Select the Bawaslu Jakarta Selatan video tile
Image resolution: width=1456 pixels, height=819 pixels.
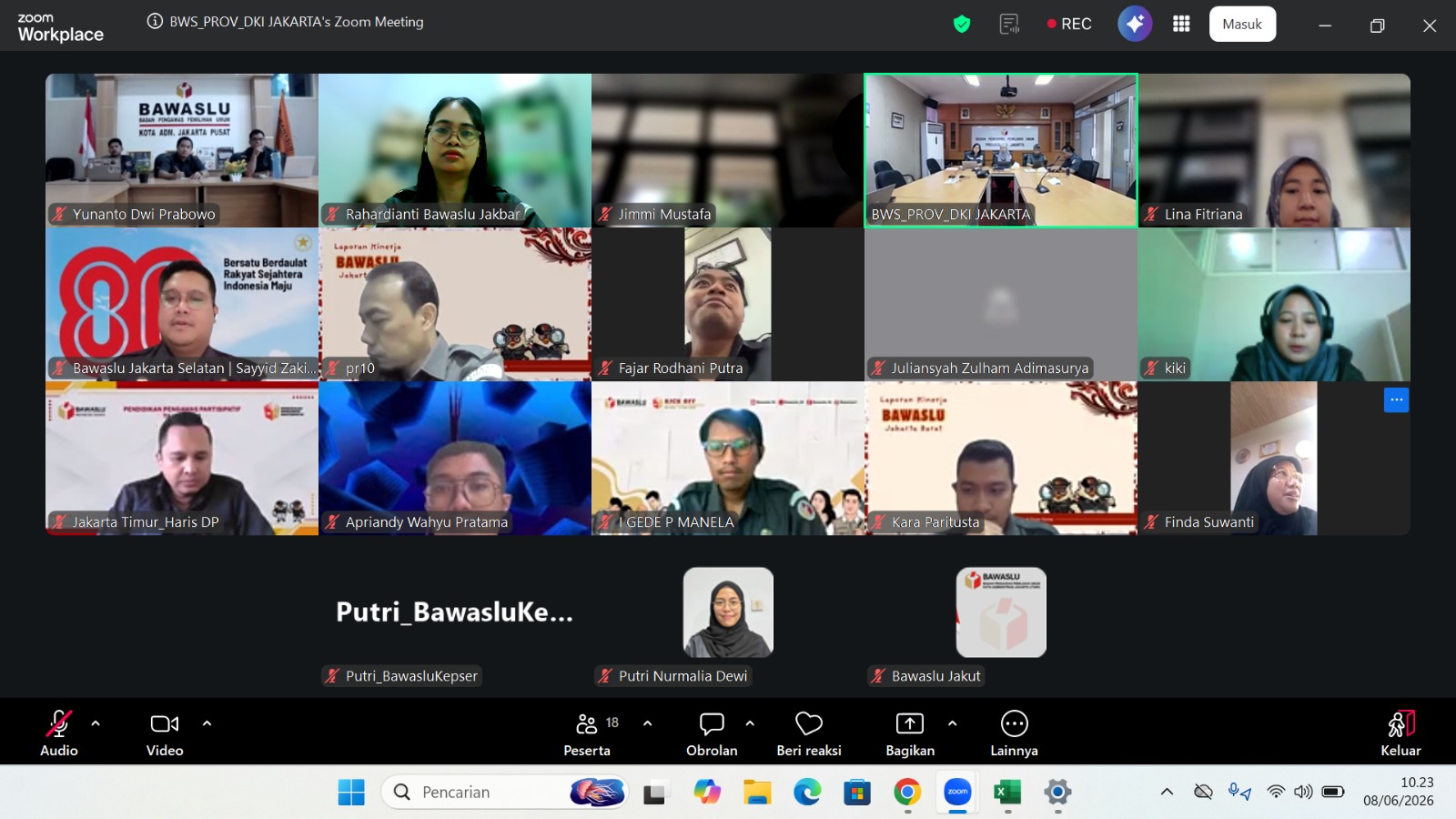182,304
